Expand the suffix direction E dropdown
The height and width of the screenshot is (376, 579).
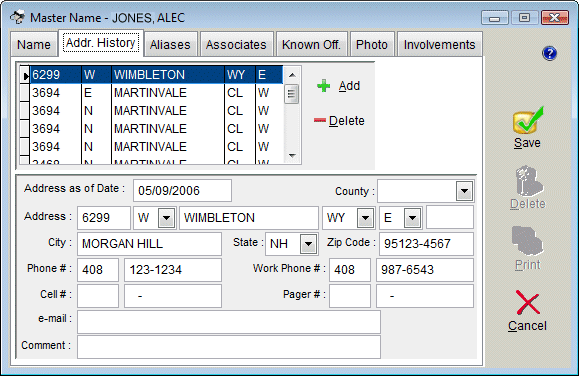pos(412,218)
